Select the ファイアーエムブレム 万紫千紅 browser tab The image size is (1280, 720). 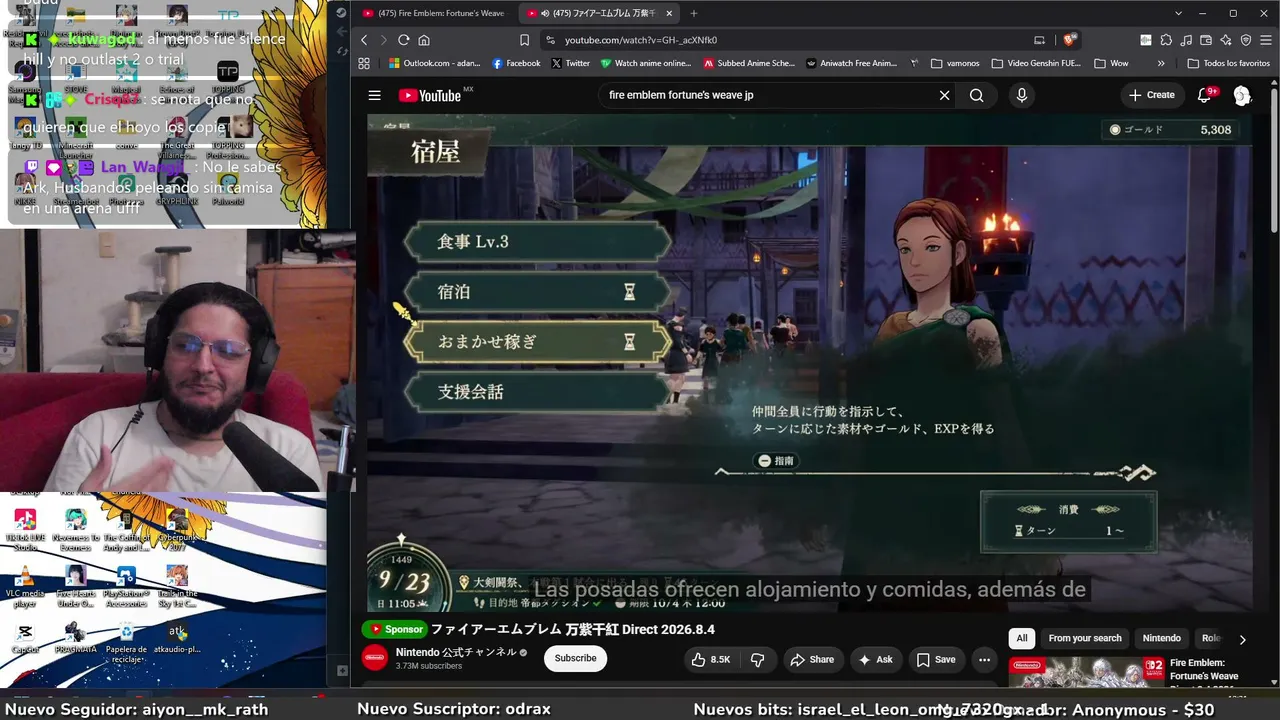click(598, 13)
